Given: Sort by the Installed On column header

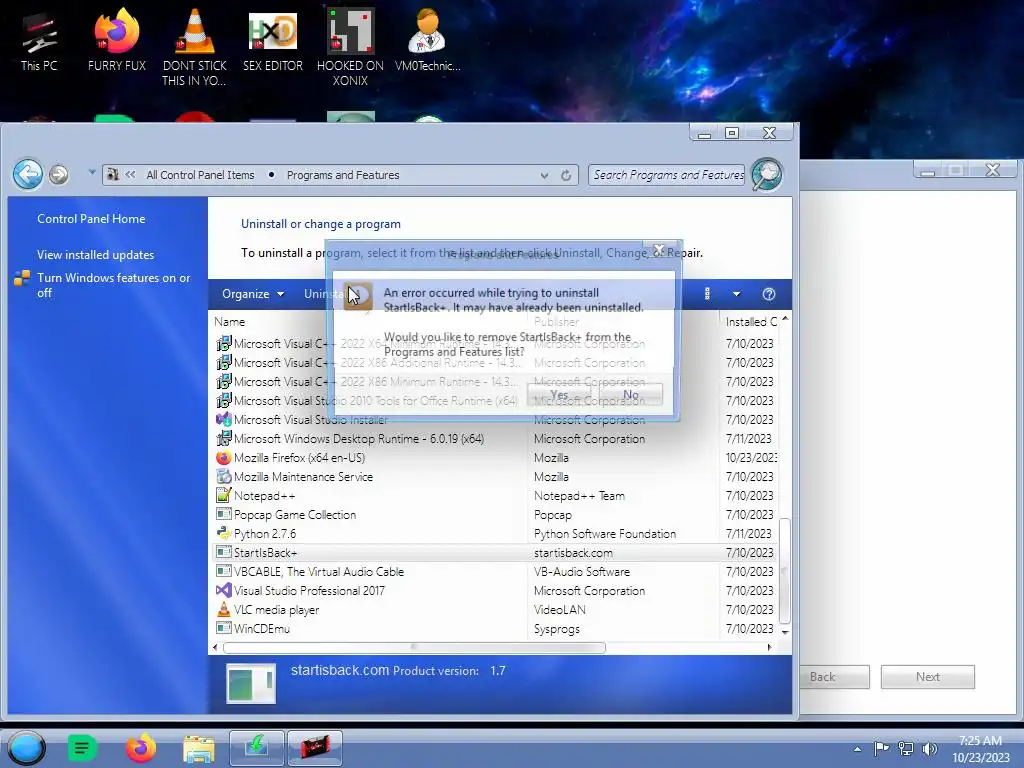Looking at the screenshot, I should [x=751, y=321].
